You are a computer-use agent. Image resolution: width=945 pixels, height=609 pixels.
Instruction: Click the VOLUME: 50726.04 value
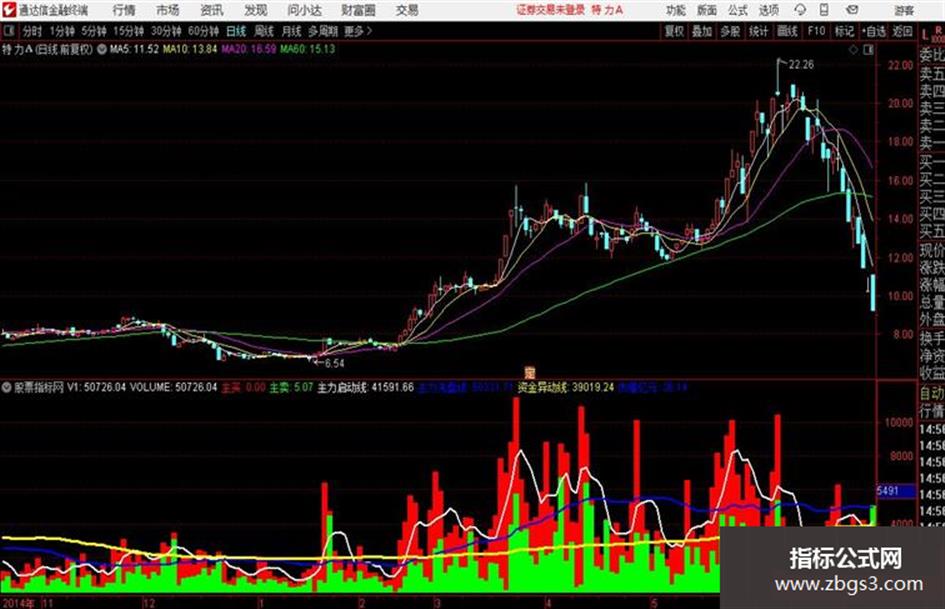tap(174, 387)
